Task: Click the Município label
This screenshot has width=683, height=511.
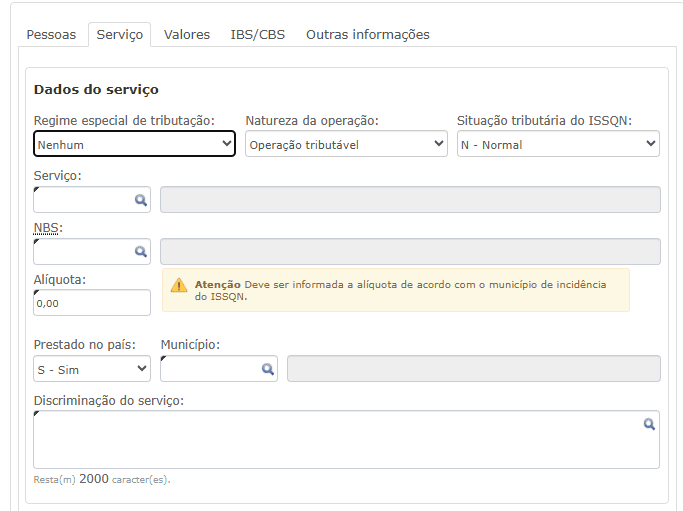Action: pyautogui.click(x=190, y=345)
